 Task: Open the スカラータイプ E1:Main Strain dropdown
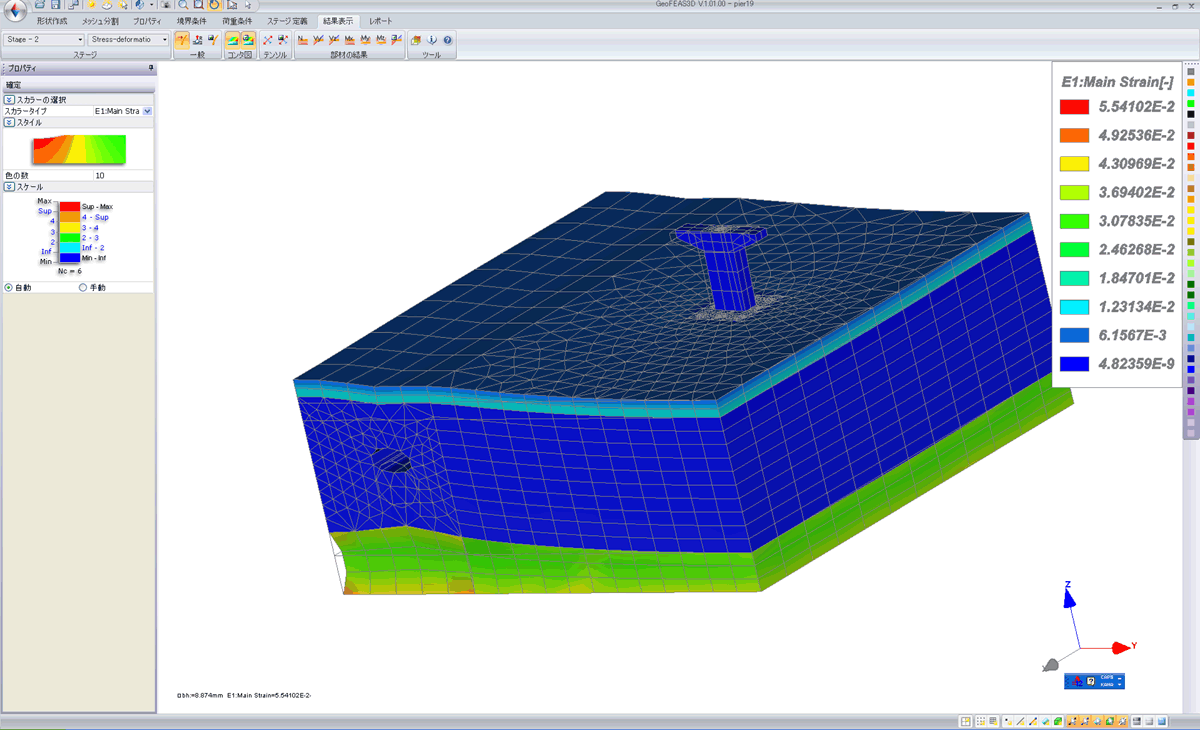point(148,111)
